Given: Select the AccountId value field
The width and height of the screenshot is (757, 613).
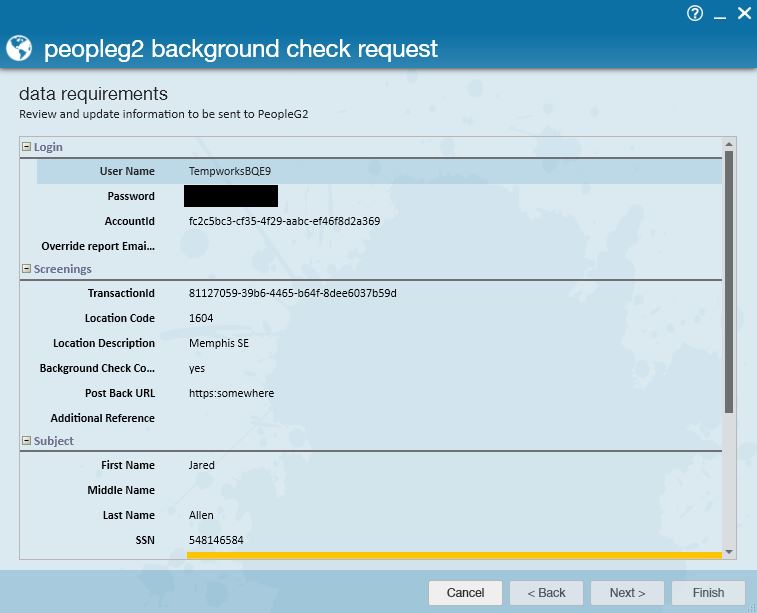Looking at the screenshot, I should click(x=453, y=221).
